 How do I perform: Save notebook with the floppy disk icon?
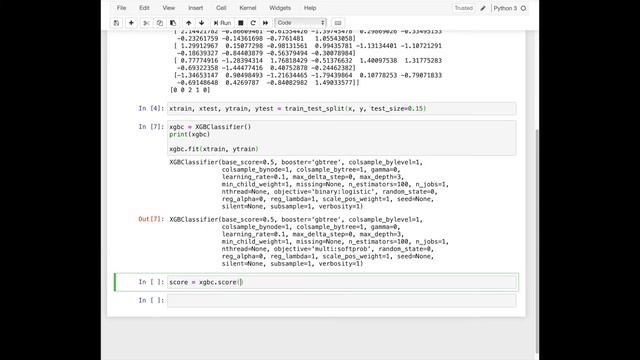pos(116,23)
